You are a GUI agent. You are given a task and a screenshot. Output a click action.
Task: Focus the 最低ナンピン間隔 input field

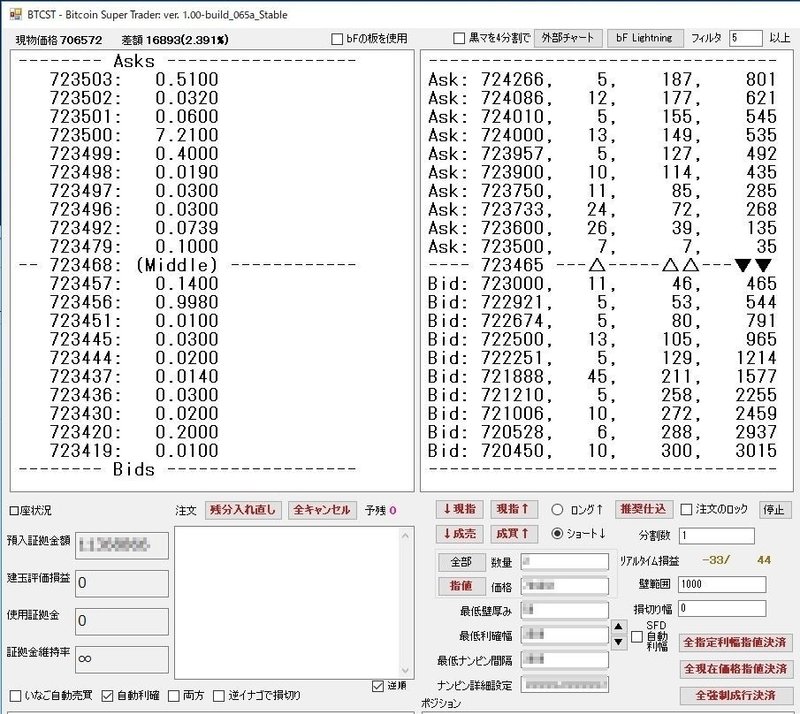[565, 659]
